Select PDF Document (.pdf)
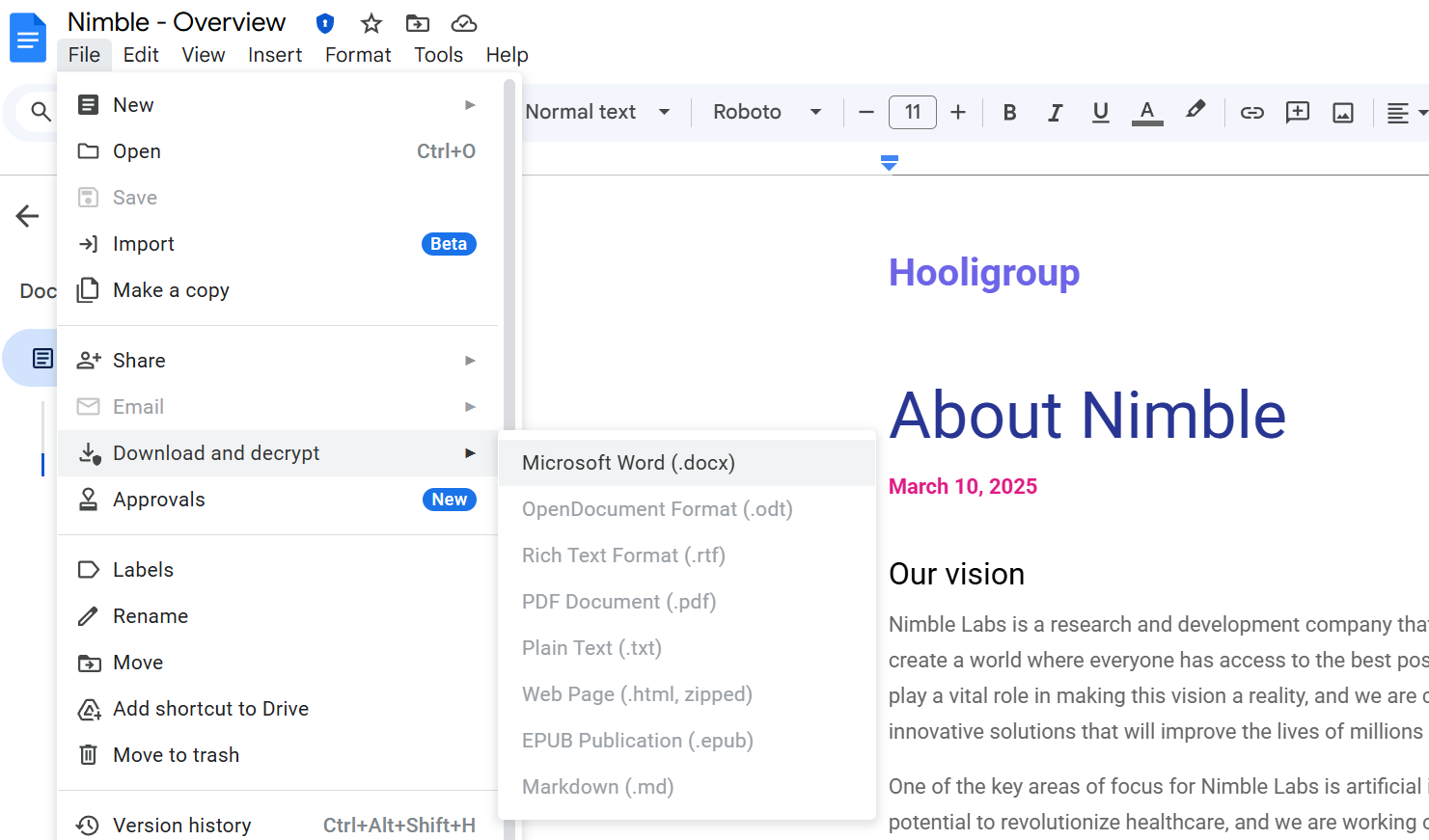Image resolution: width=1429 pixels, height=840 pixels. click(x=687, y=602)
